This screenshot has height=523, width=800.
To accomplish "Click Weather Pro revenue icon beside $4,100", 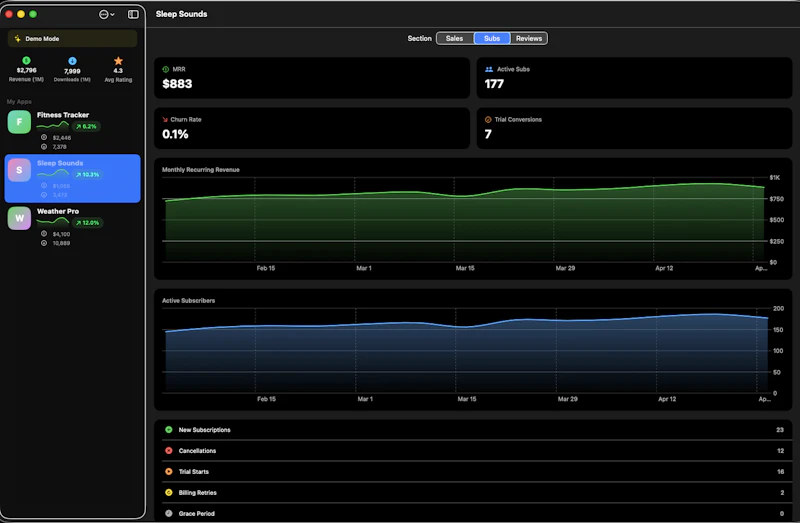I will pyautogui.click(x=44, y=234).
